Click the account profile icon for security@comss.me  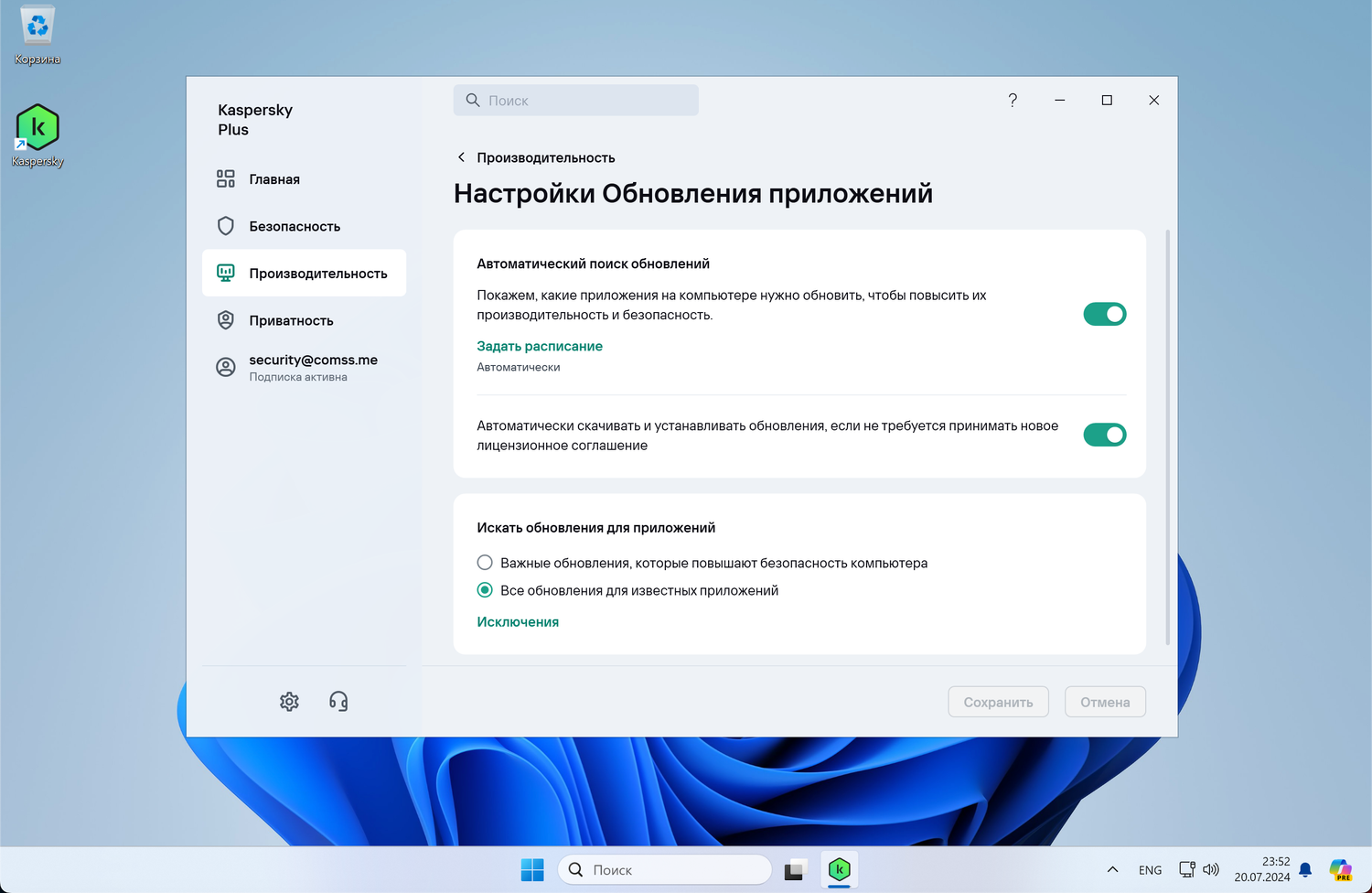coord(226,367)
